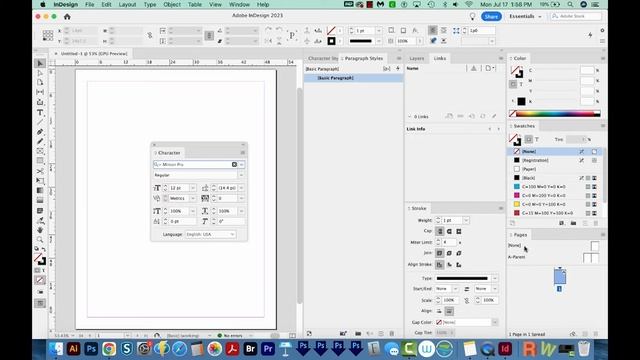Open control panel gear settings
This screenshot has width=640, height=360.
pos(602,31)
